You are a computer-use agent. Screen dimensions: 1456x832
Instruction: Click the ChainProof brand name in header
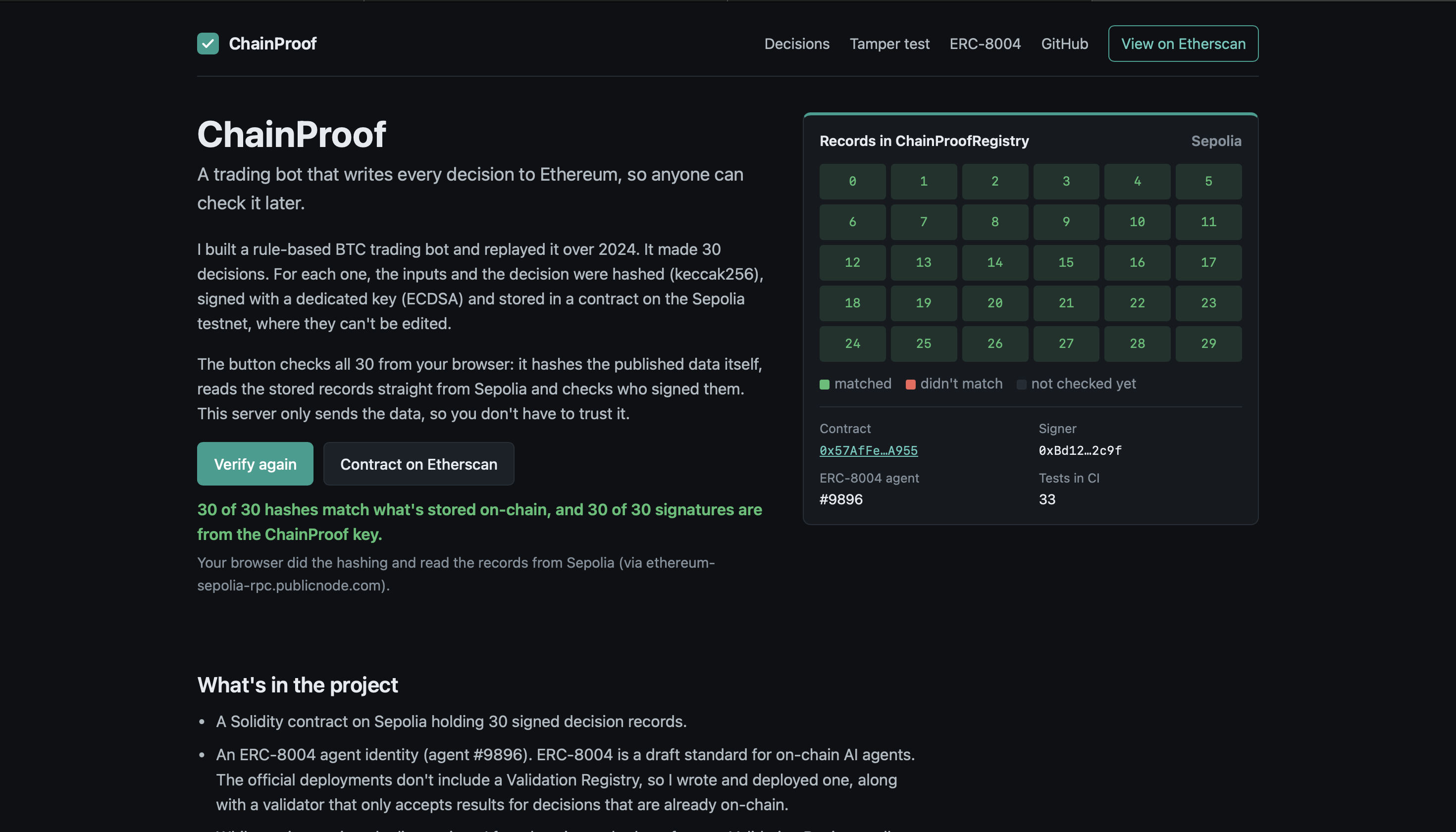[272, 44]
